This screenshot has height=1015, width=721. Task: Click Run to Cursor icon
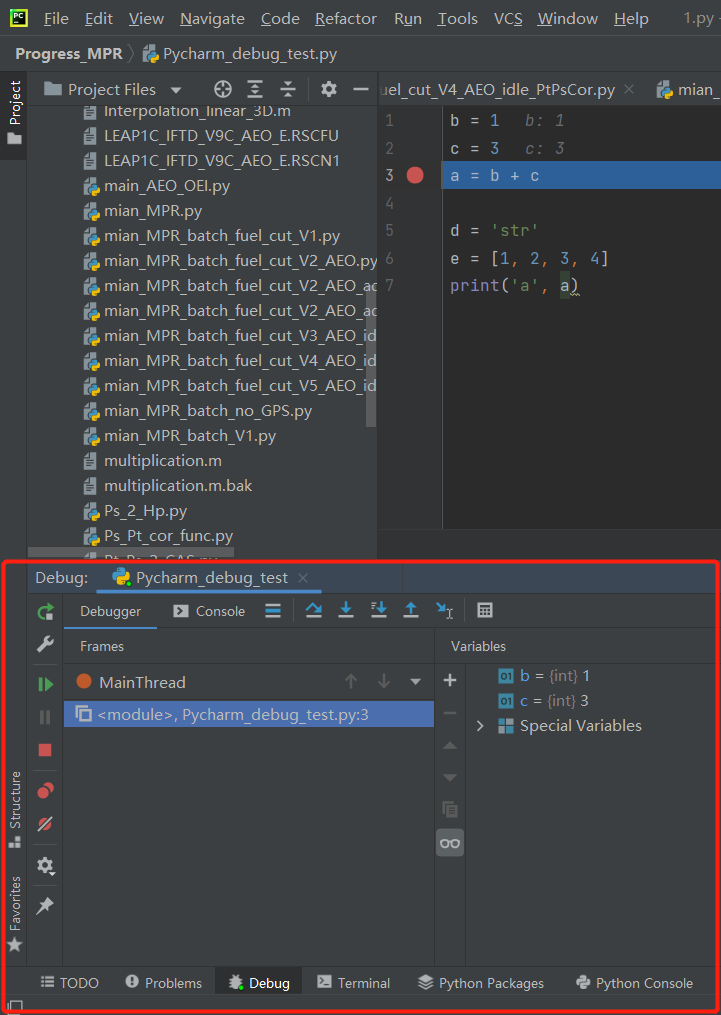(x=444, y=610)
